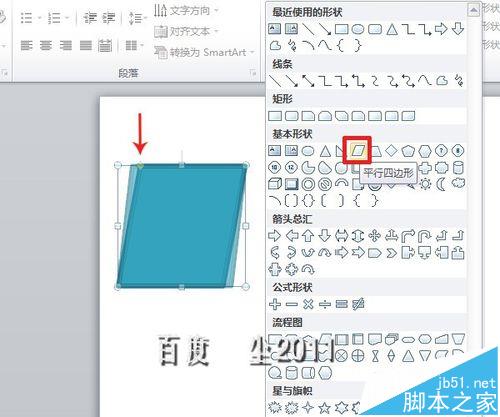Image resolution: width=500 pixels, height=417 pixels.
Task: Select the Parallelogram shape under 基本形状
Action: coord(357,150)
